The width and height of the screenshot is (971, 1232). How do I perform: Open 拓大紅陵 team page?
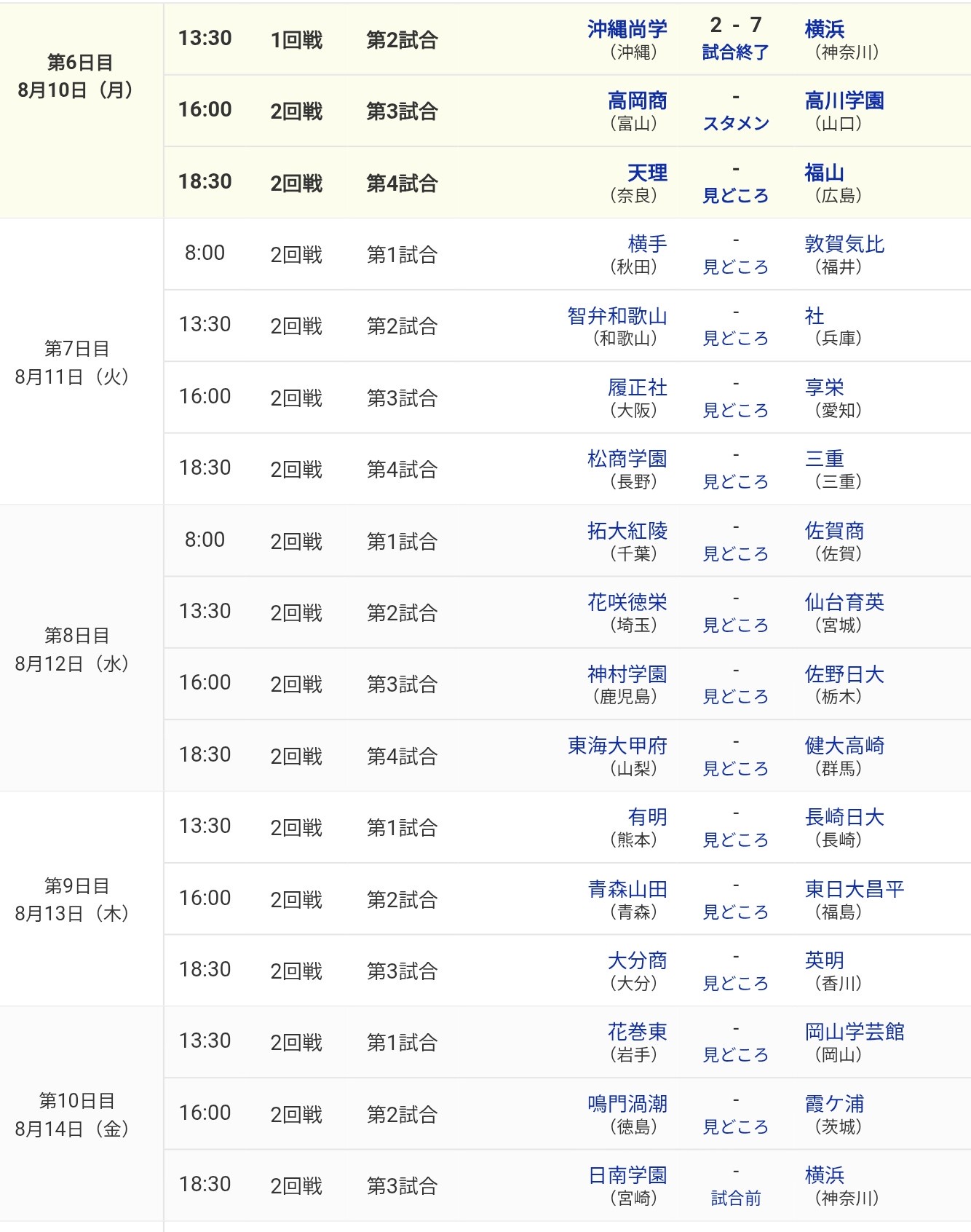627,531
